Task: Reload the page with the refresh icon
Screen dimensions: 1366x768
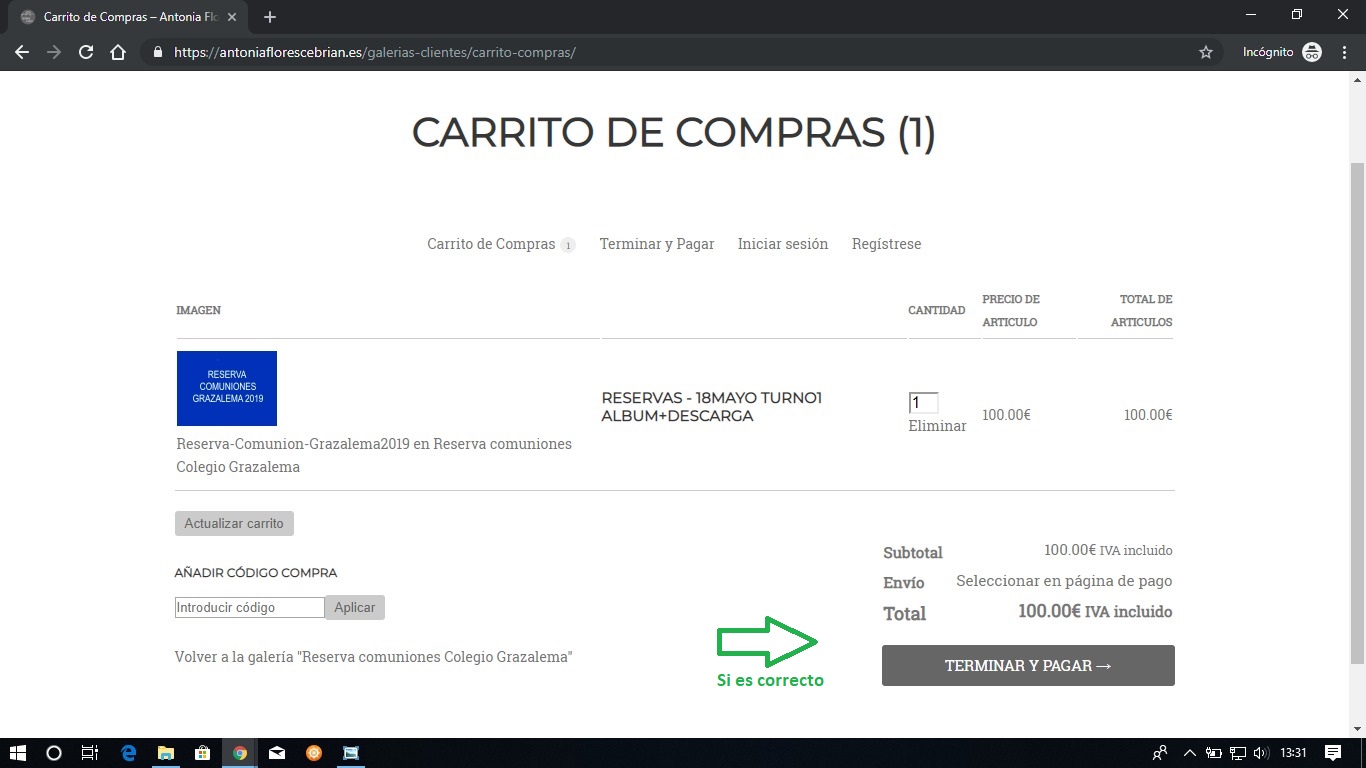Action: point(86,52)
